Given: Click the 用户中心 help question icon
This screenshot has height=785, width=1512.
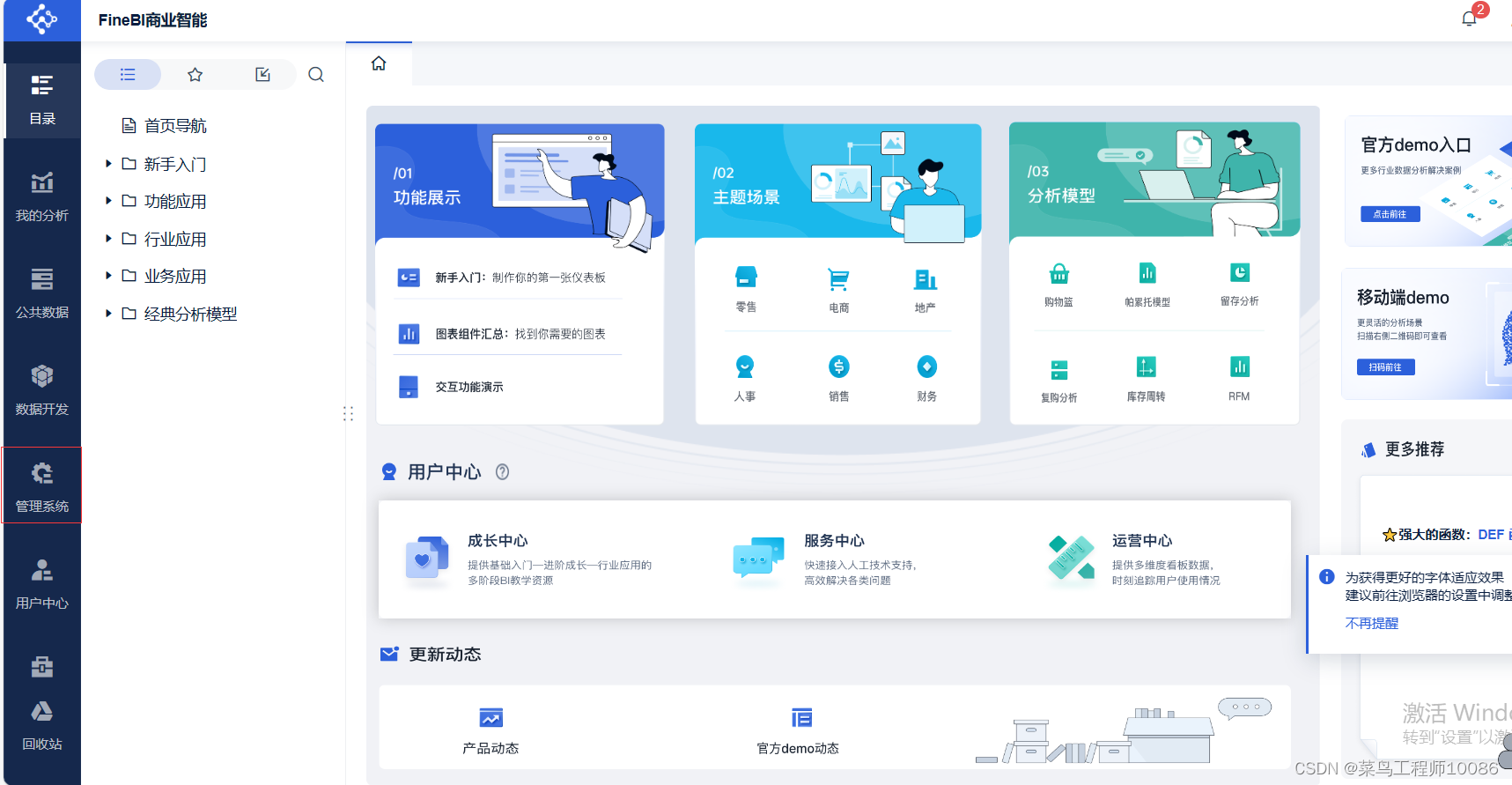Looking at the screenshot, I should click(x=502, y=472).
